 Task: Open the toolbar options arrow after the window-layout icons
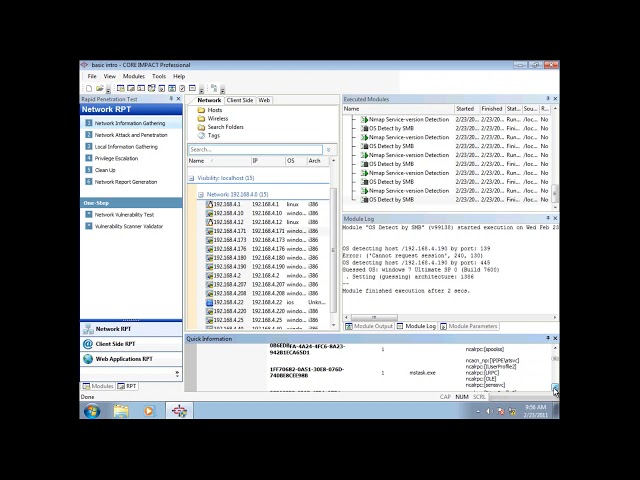[x=201, y=90]
